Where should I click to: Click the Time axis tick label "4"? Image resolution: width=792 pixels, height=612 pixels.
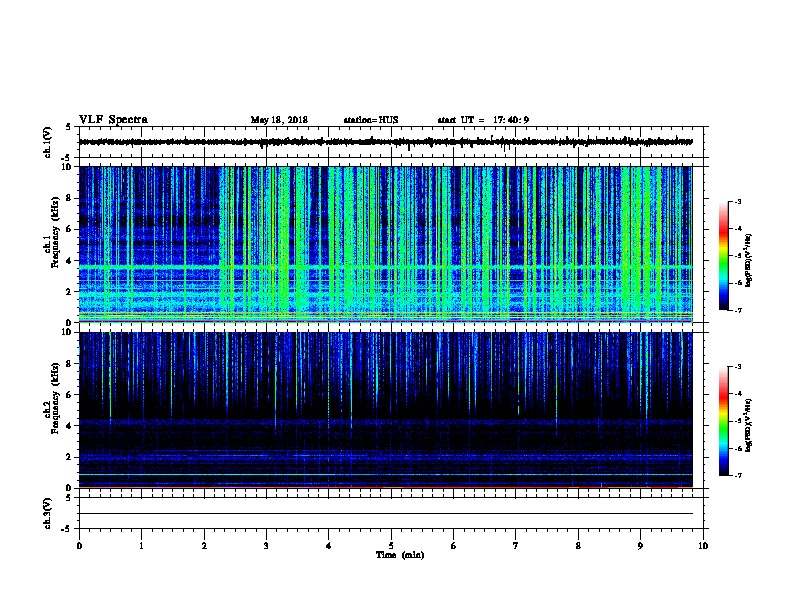coord(329,546)
